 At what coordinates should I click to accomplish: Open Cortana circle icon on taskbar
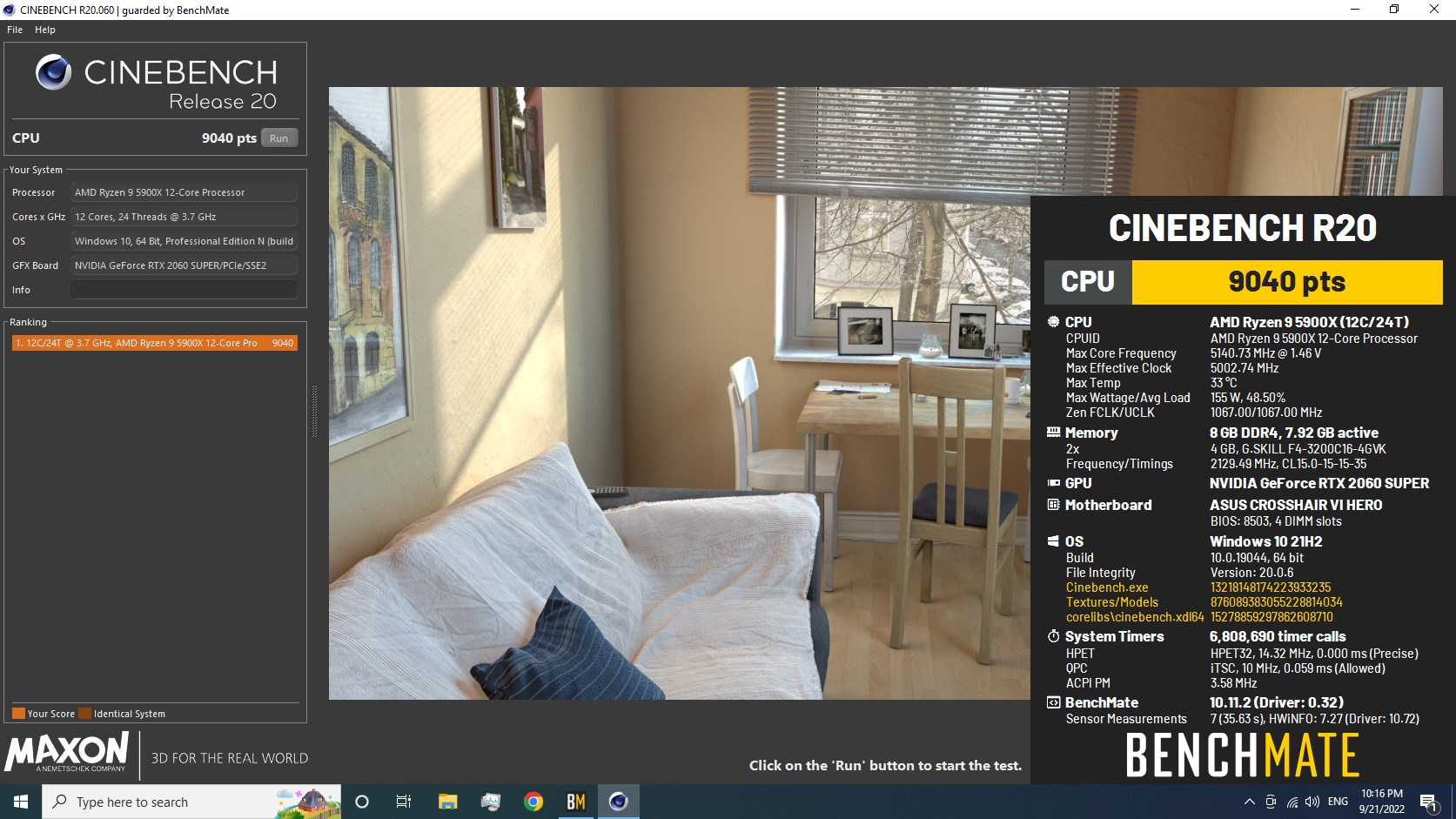coord(362,802)
